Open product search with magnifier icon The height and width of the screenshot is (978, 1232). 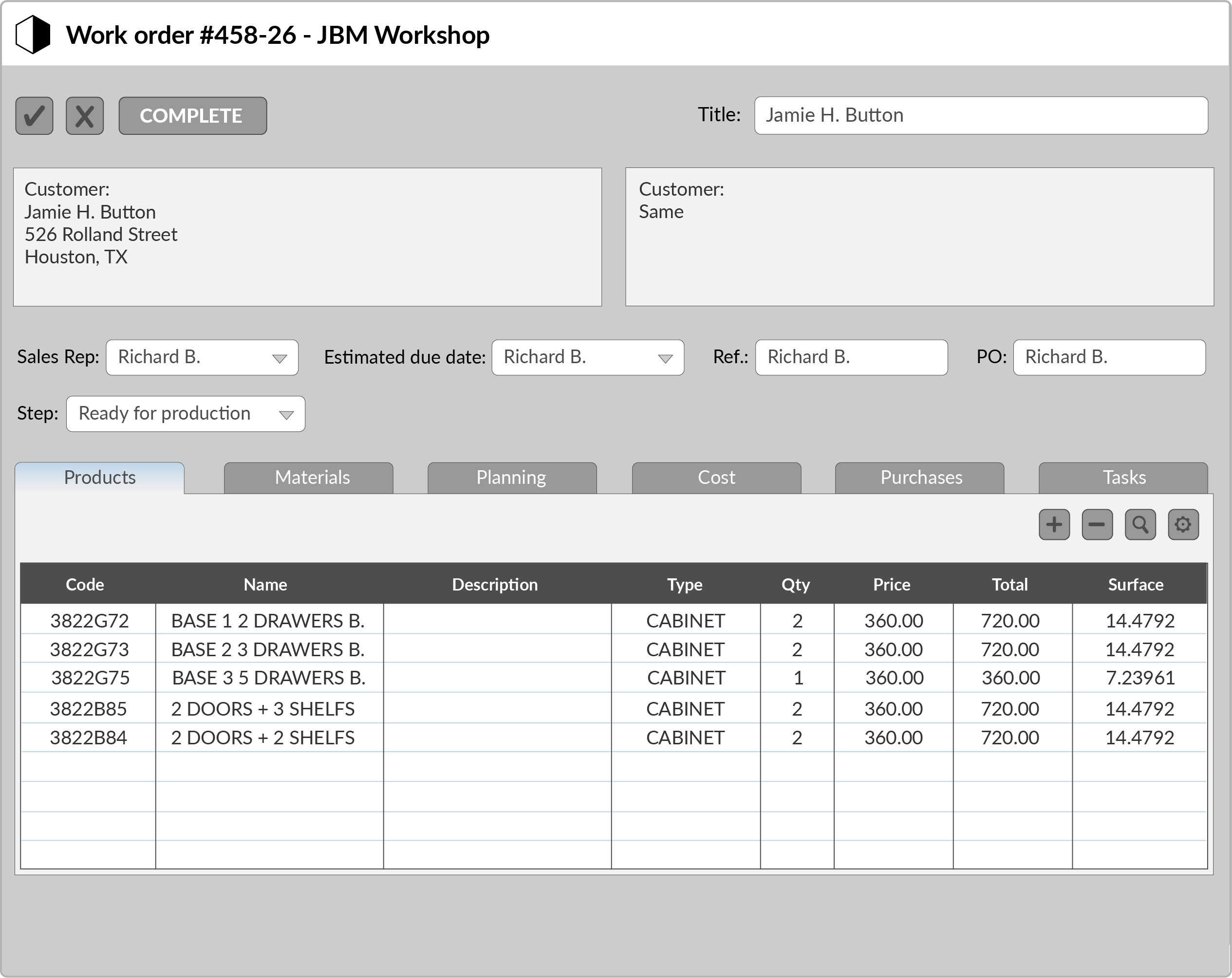tap(1140, 524)
